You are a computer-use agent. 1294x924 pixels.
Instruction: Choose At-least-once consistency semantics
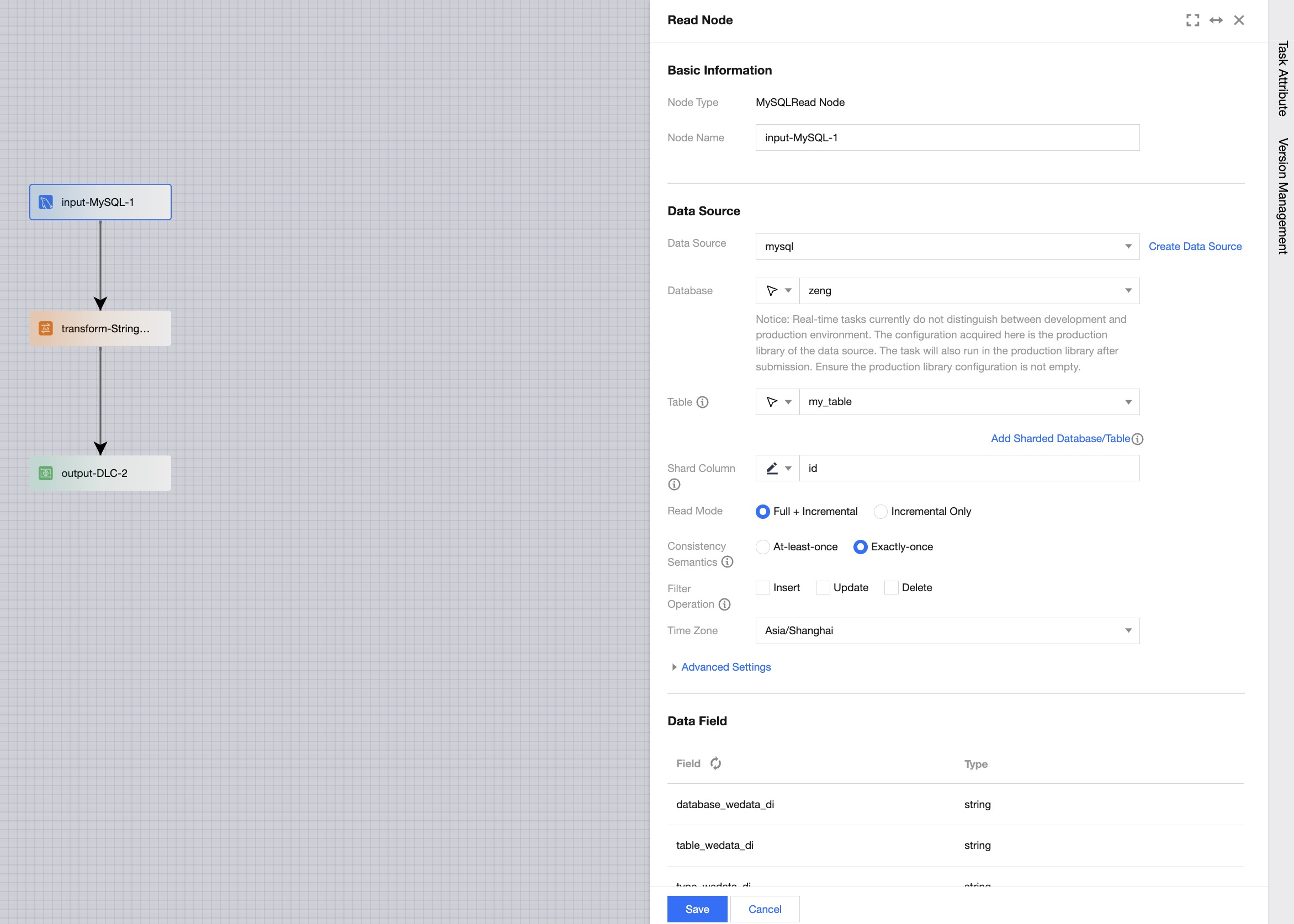[762, 547]
